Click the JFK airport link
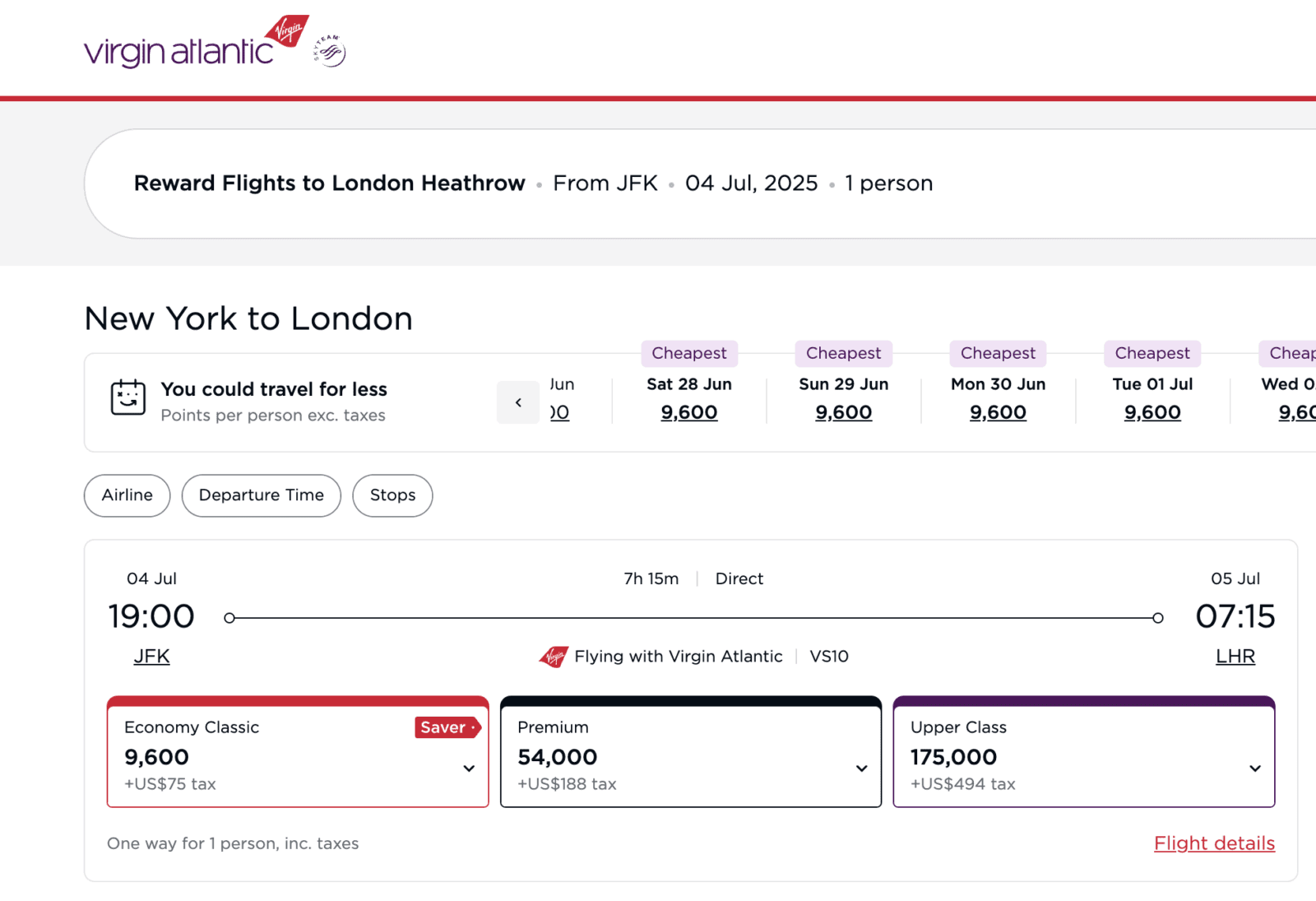This screenshot has width=1316, height=901. 151,656
